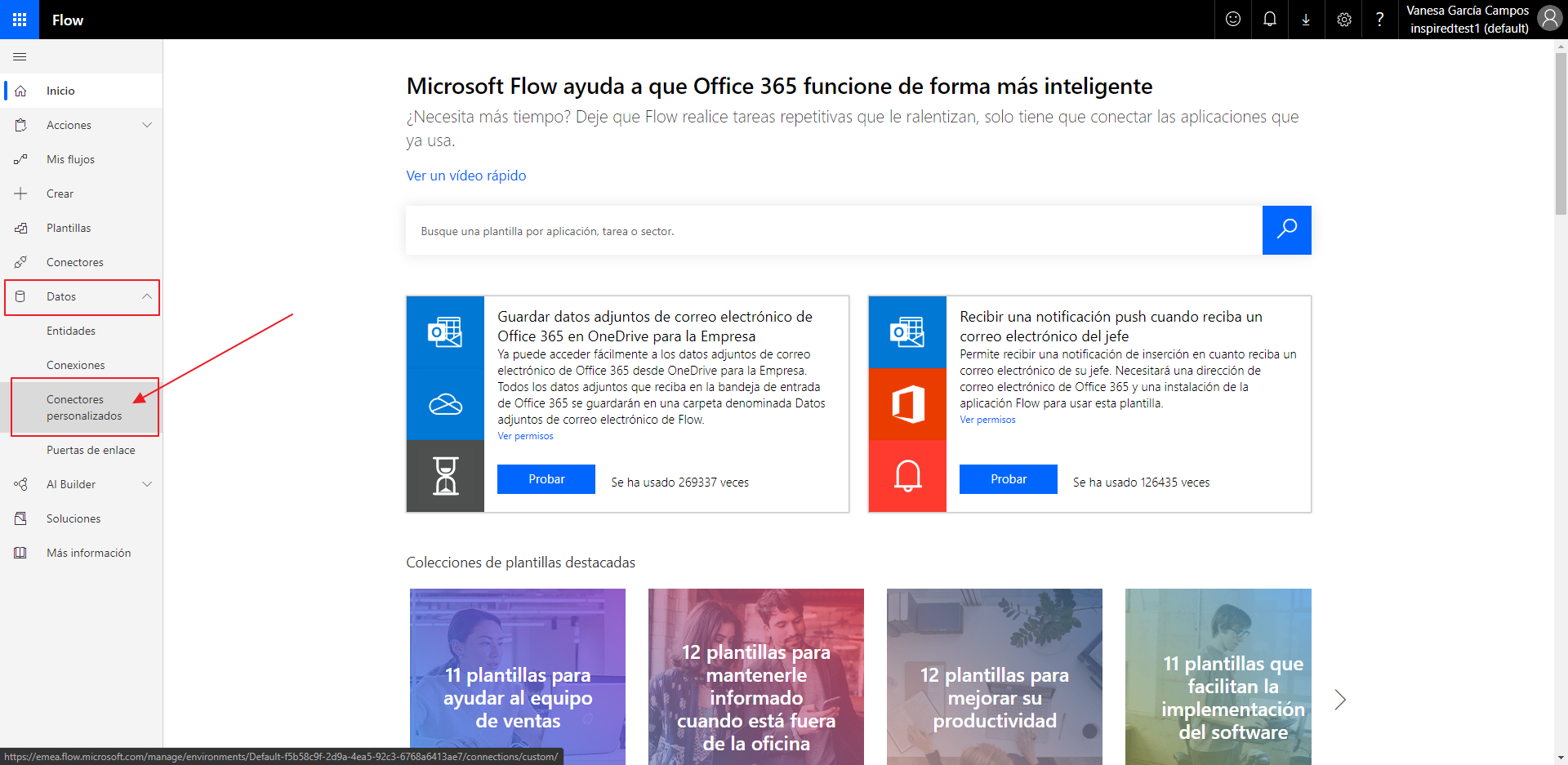Screen dimensions: 1568x765
Task: Expand the AI Builder chevron
Action: pos(147,484)
